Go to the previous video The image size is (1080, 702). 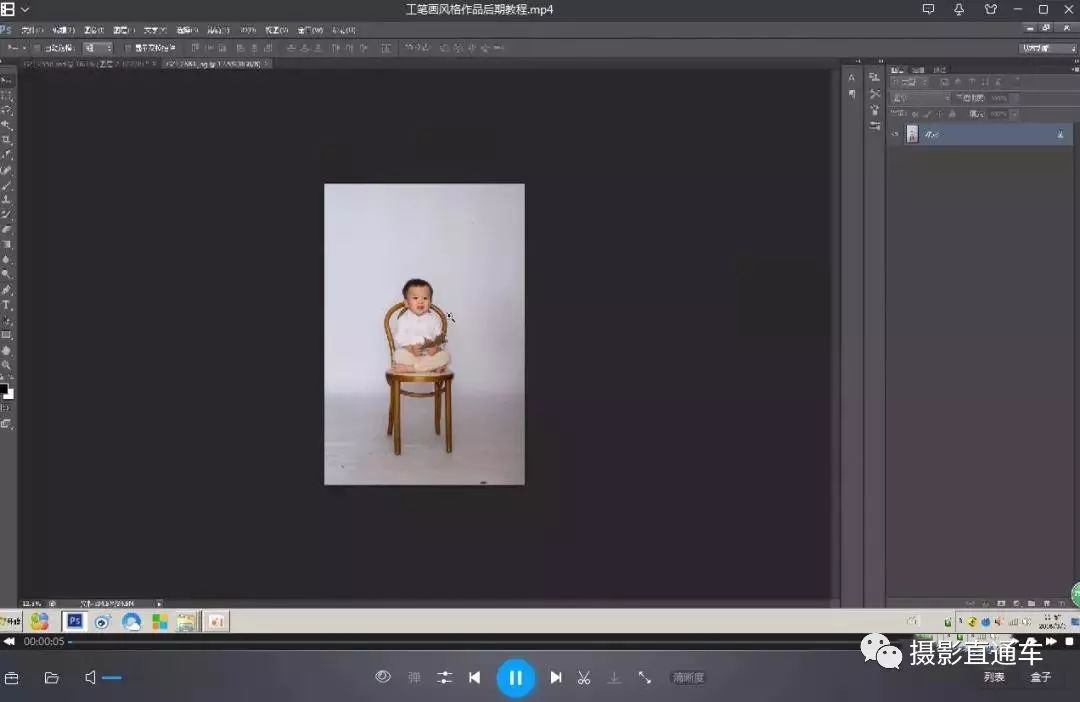(x=475, y=678)
